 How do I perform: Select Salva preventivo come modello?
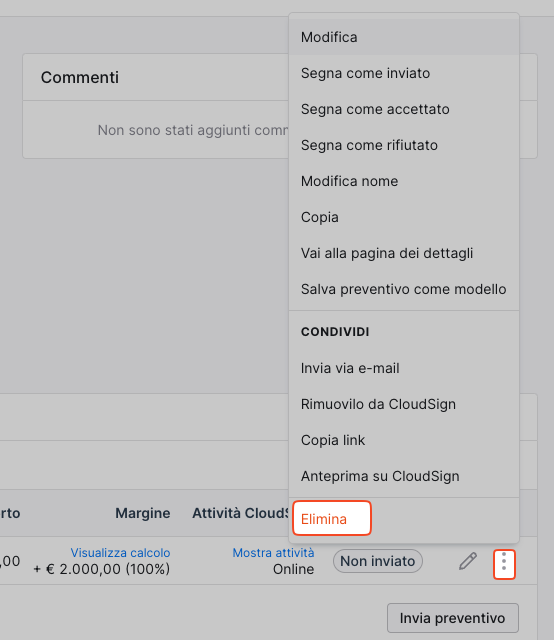coord(404,289)
